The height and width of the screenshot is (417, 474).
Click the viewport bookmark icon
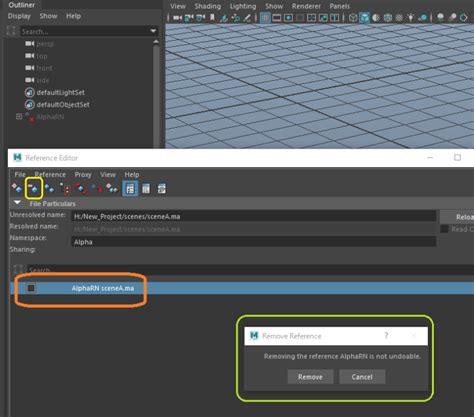(x=212, y=17)
